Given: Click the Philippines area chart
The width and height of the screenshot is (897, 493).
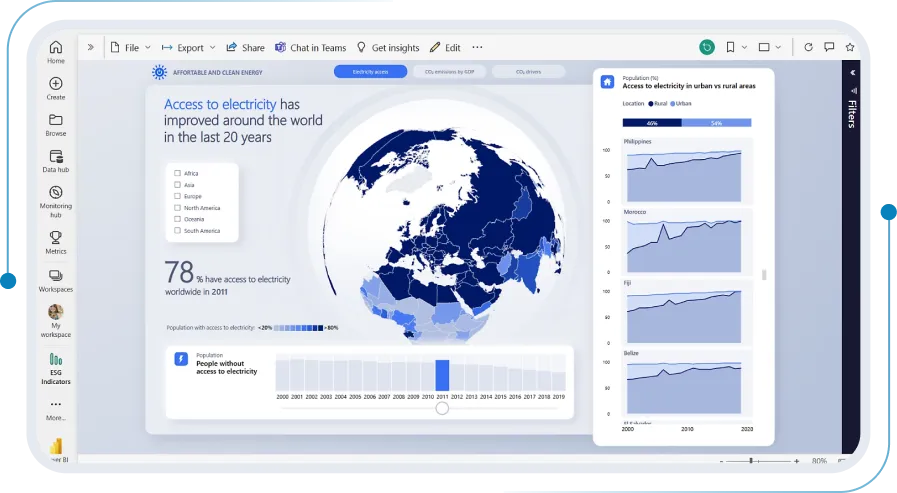Looking at the screenshot, I should [684, 176].
